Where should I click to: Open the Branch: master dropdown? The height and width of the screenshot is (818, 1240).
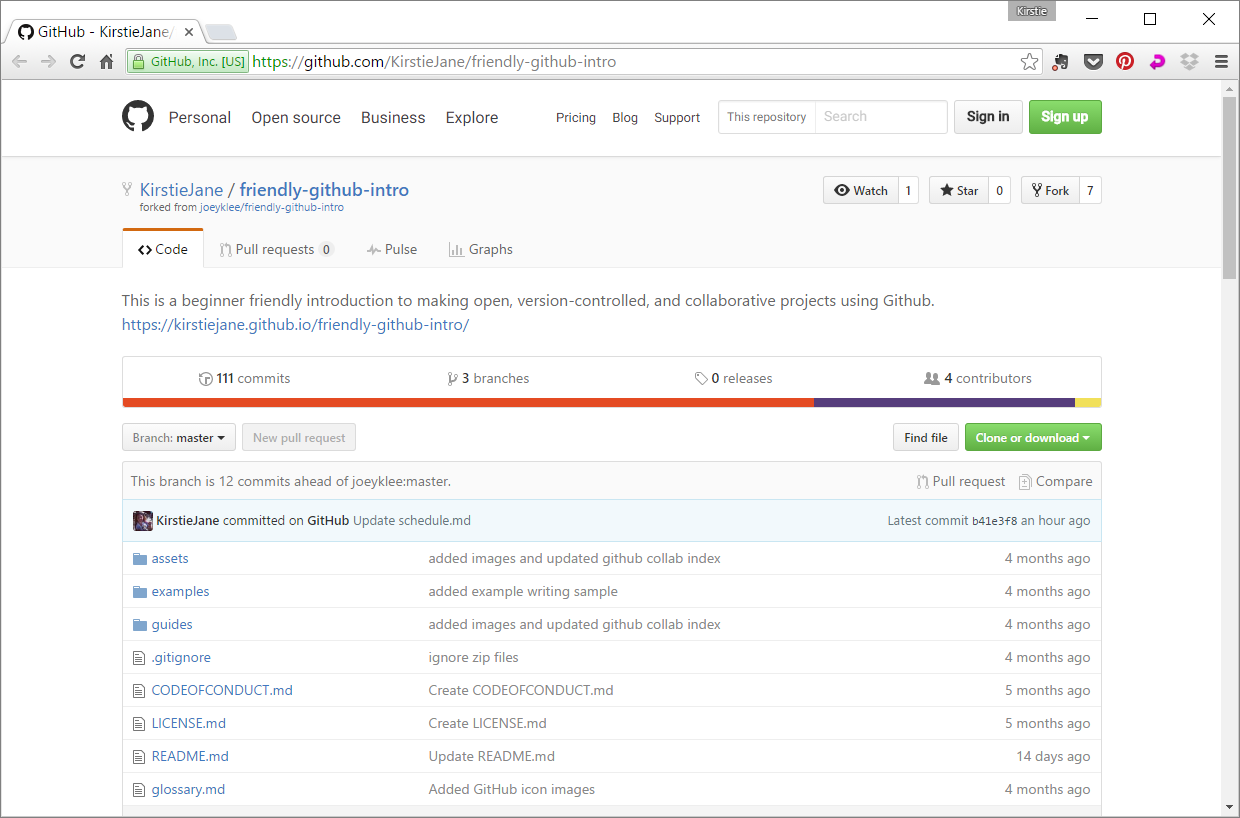point(179,438)
